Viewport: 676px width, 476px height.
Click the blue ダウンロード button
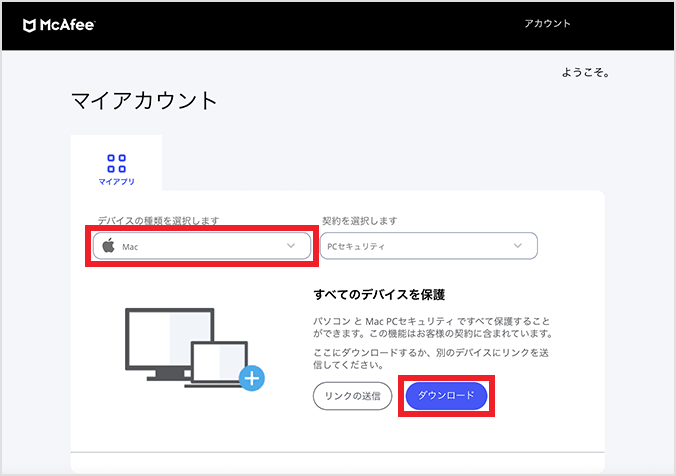446,395
